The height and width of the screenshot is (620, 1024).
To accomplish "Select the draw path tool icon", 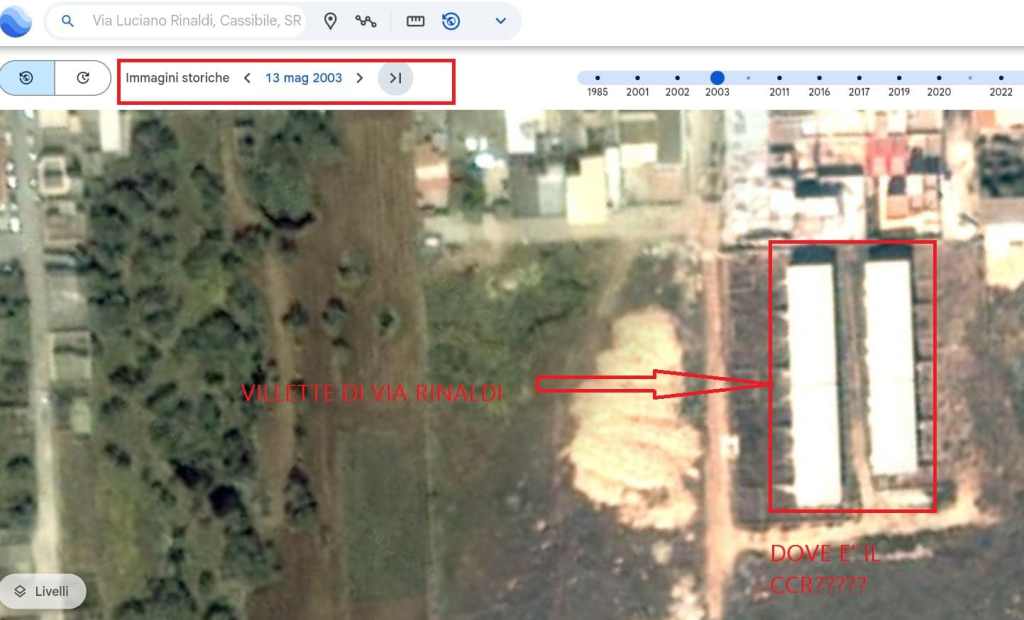I will 365,21.
